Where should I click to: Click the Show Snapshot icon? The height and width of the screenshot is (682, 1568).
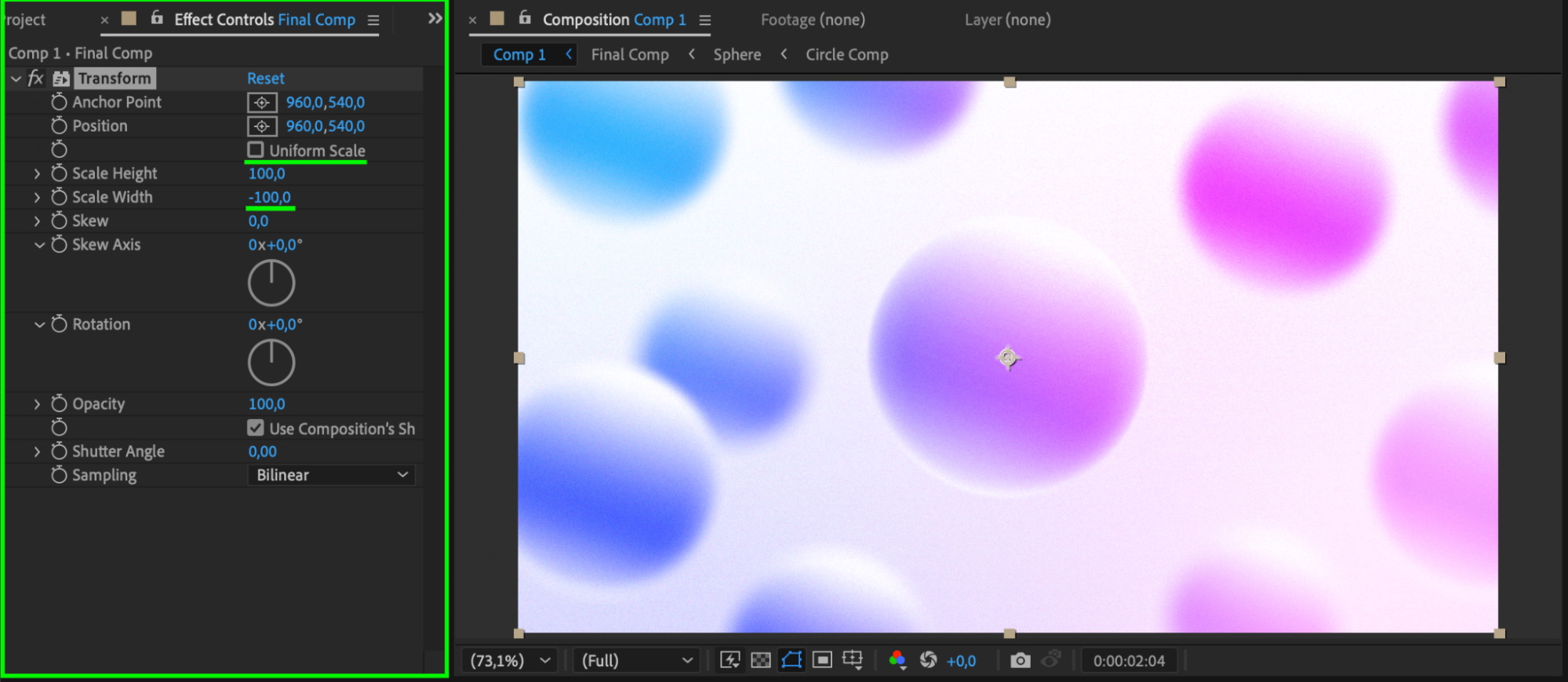[x=1051, y=659]
